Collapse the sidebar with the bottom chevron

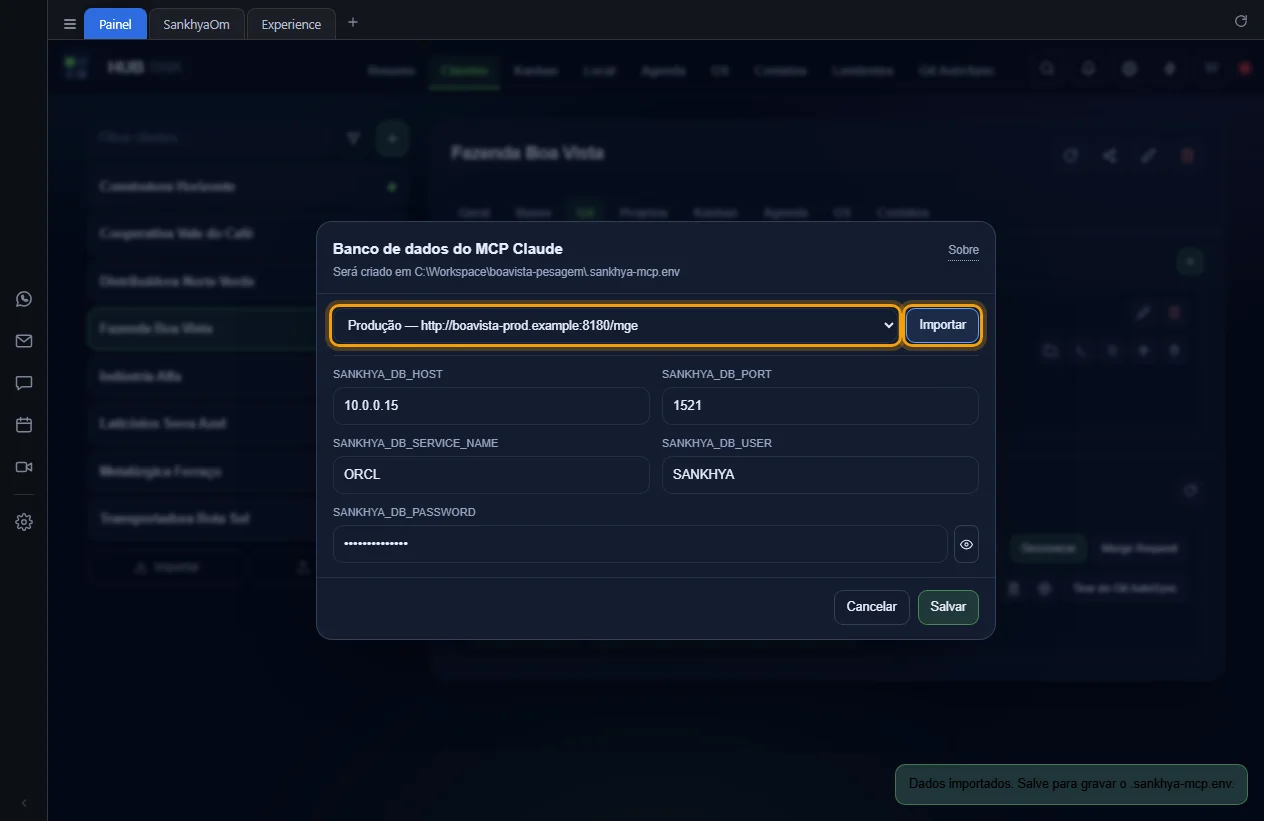coord(24,803)
